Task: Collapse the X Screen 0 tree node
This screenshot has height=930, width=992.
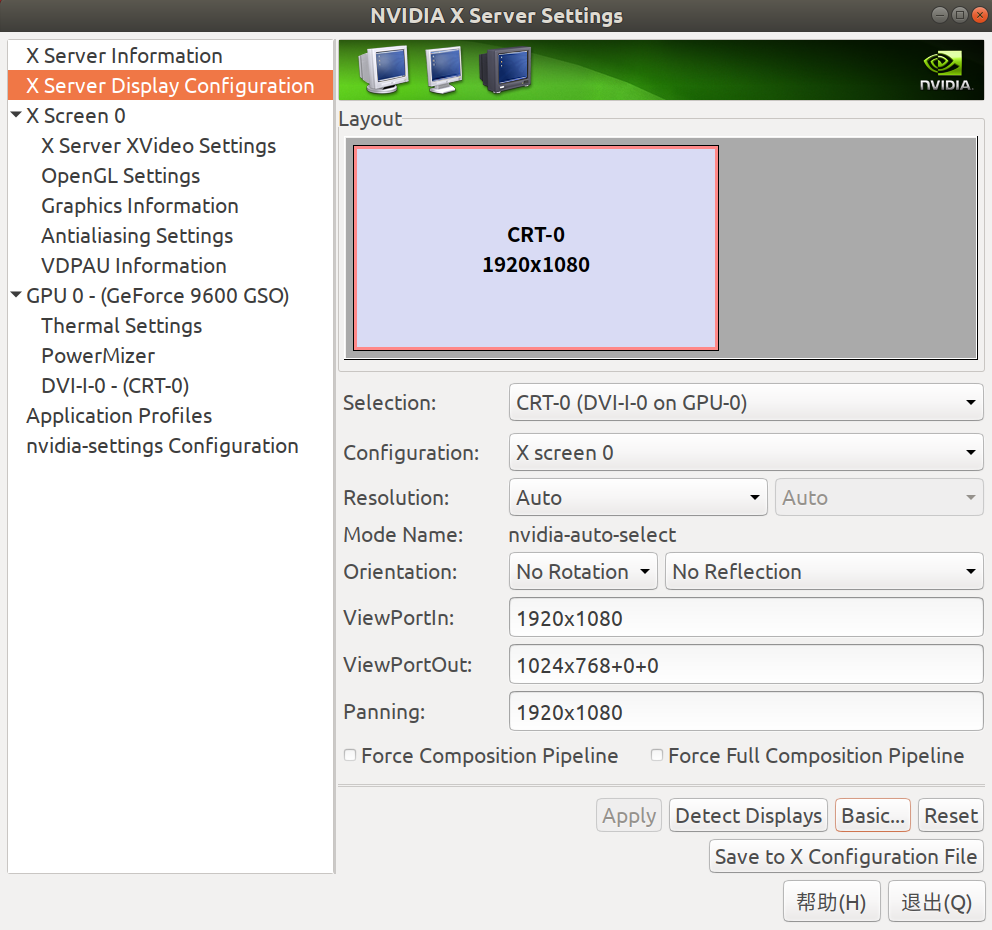Action: pos(16,115)
